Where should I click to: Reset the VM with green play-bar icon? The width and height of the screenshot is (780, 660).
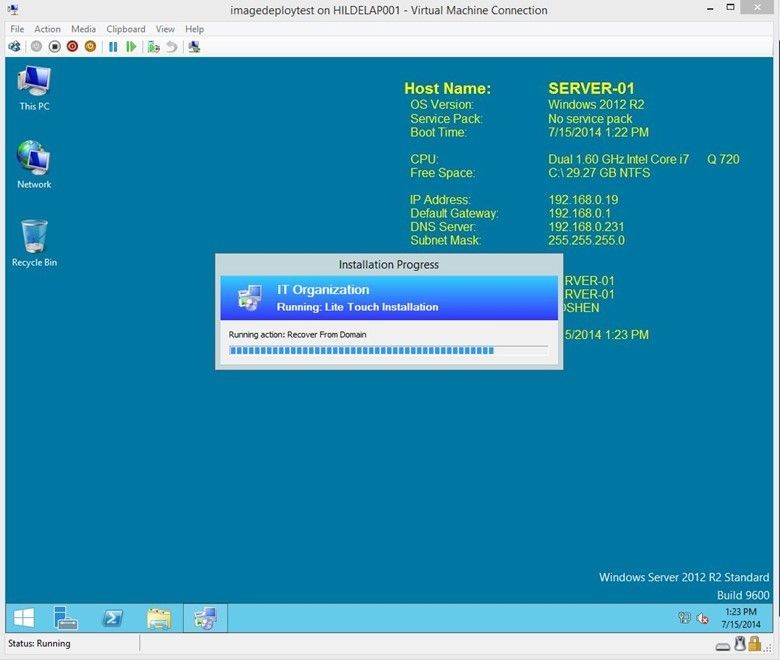(131, 47)
